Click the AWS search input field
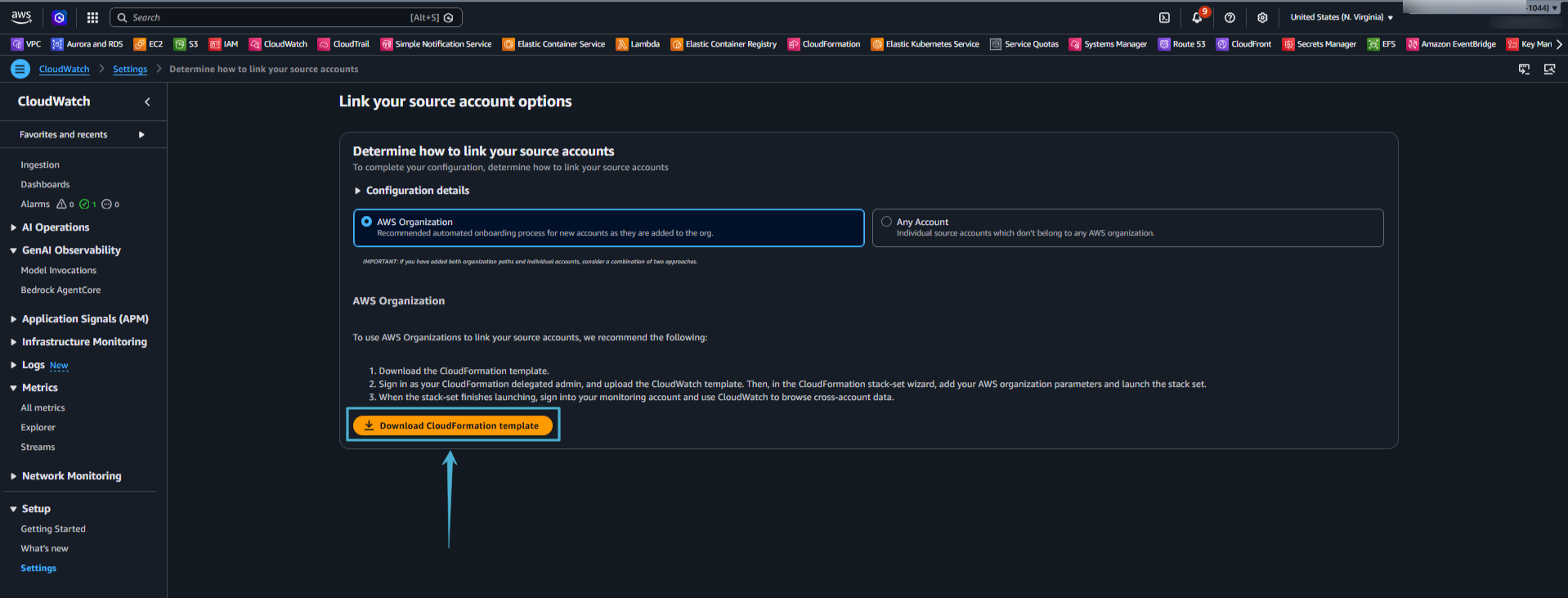Viewport: 1568px width, 598px height. [278, 17]
